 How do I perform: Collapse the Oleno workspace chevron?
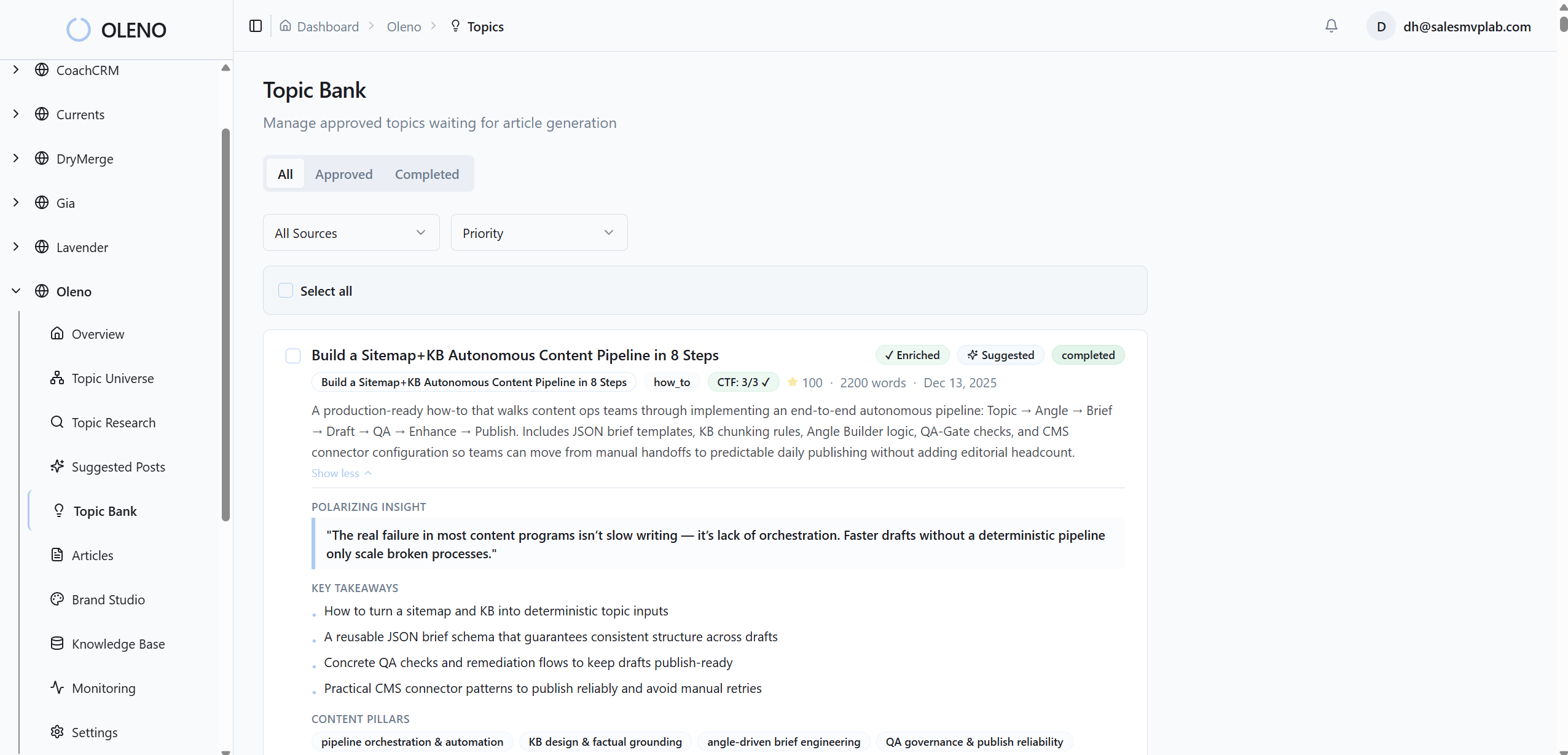(16, 291)
